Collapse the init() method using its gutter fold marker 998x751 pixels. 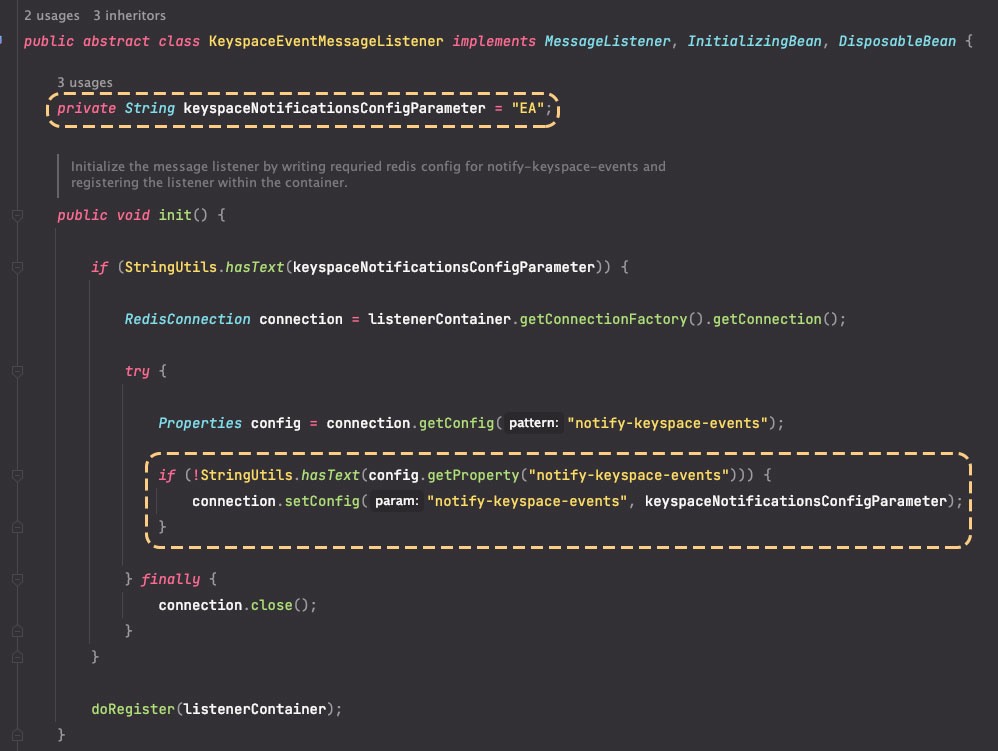[18, 216]
